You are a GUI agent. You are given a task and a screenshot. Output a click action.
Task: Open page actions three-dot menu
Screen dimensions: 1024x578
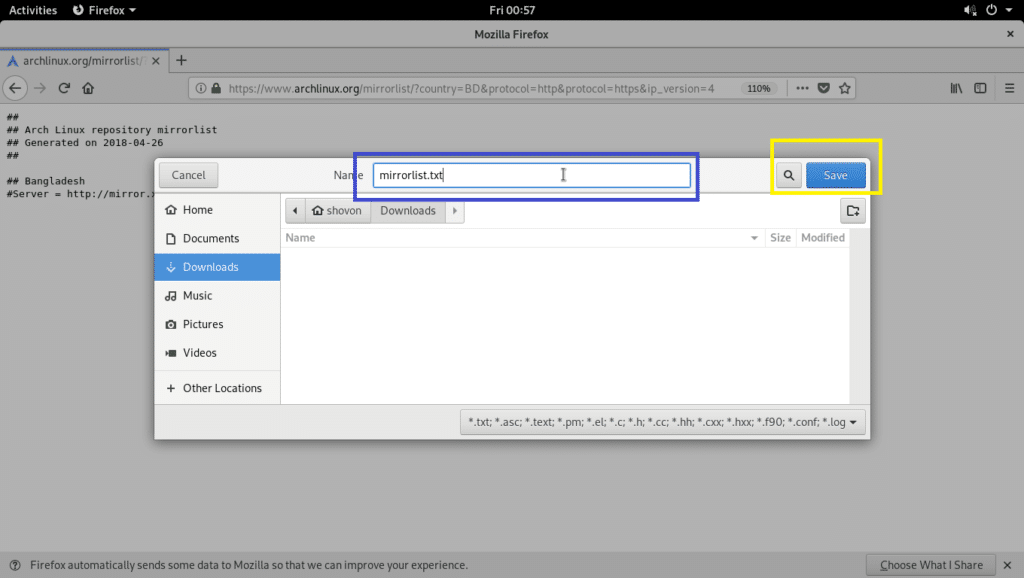pos(802,88)
